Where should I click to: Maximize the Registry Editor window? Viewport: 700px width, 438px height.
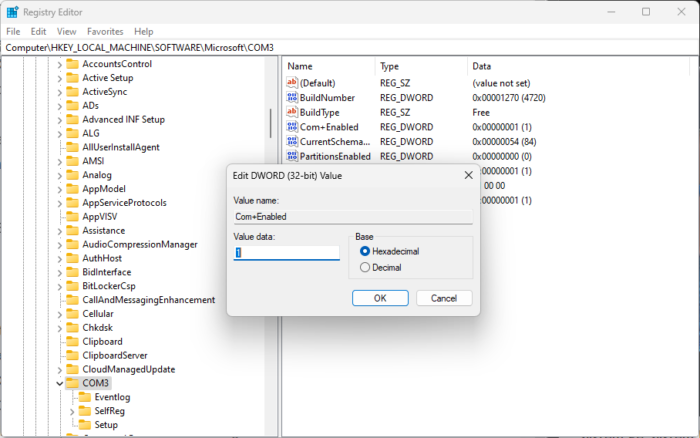coord(646,12)
